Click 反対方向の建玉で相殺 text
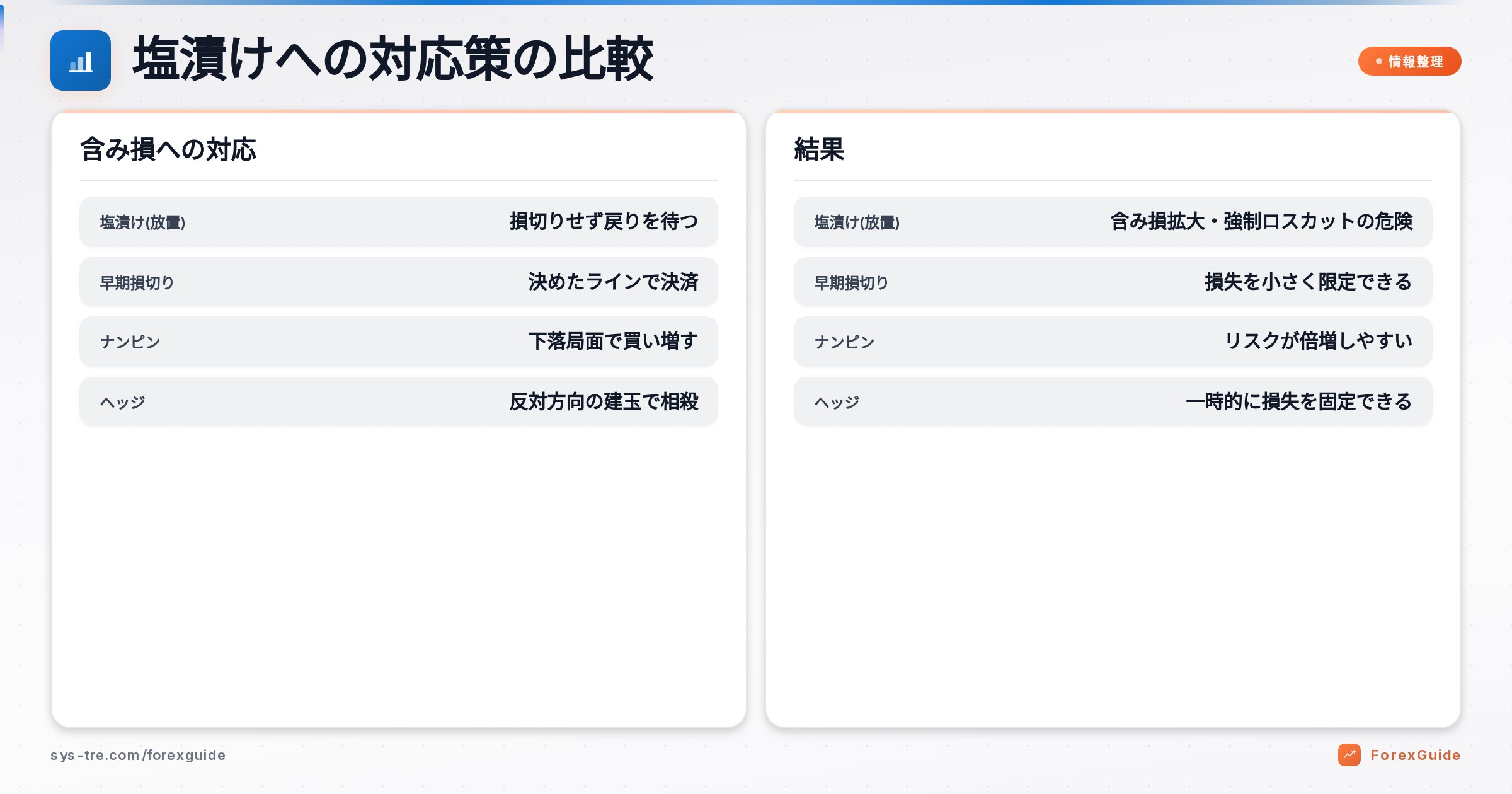The width and height of the screenshot is (1512, 794). point(604,401)
